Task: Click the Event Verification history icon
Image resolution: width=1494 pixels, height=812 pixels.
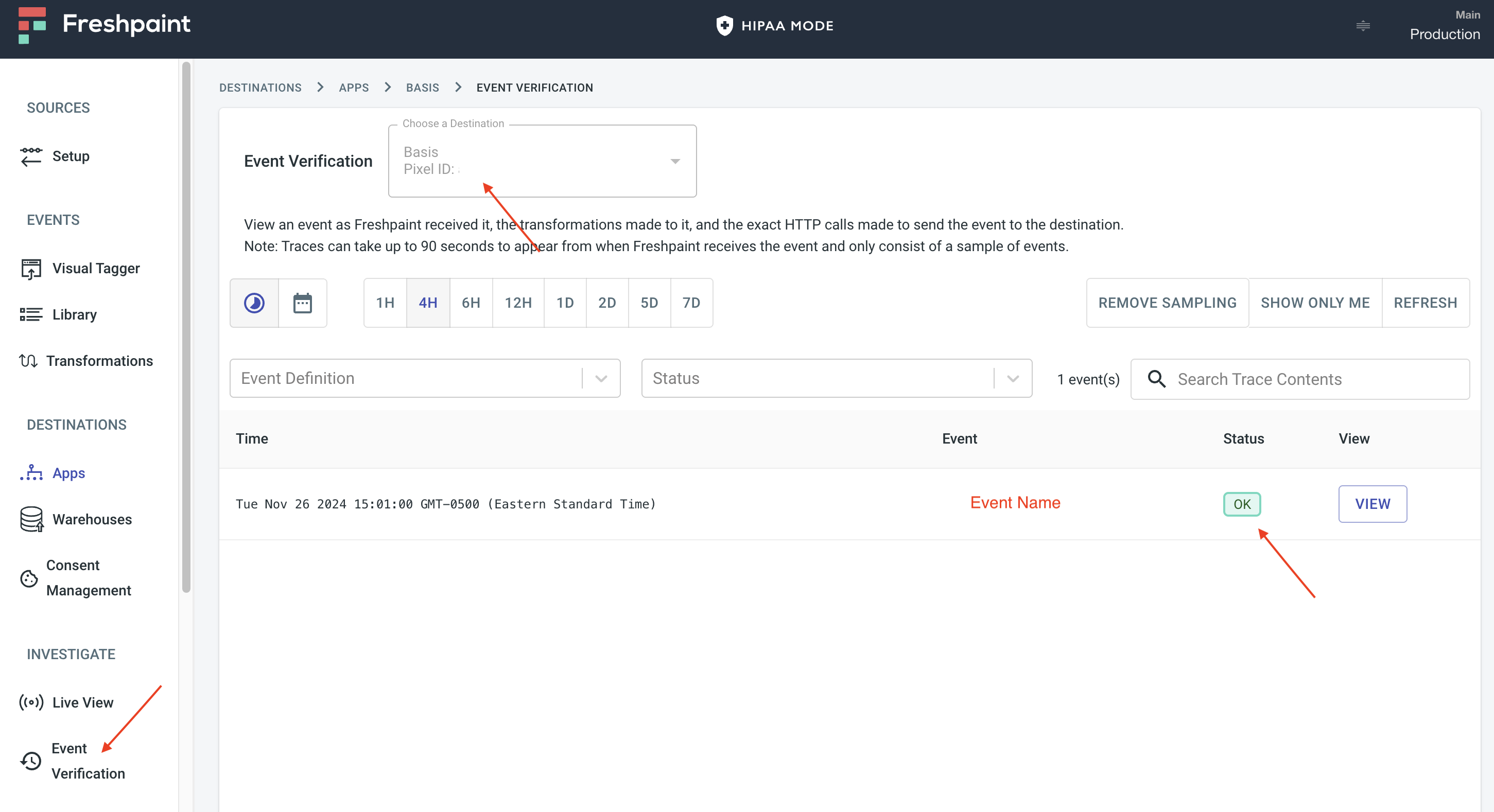Action: pyautogui.click(x=31, y=761)
